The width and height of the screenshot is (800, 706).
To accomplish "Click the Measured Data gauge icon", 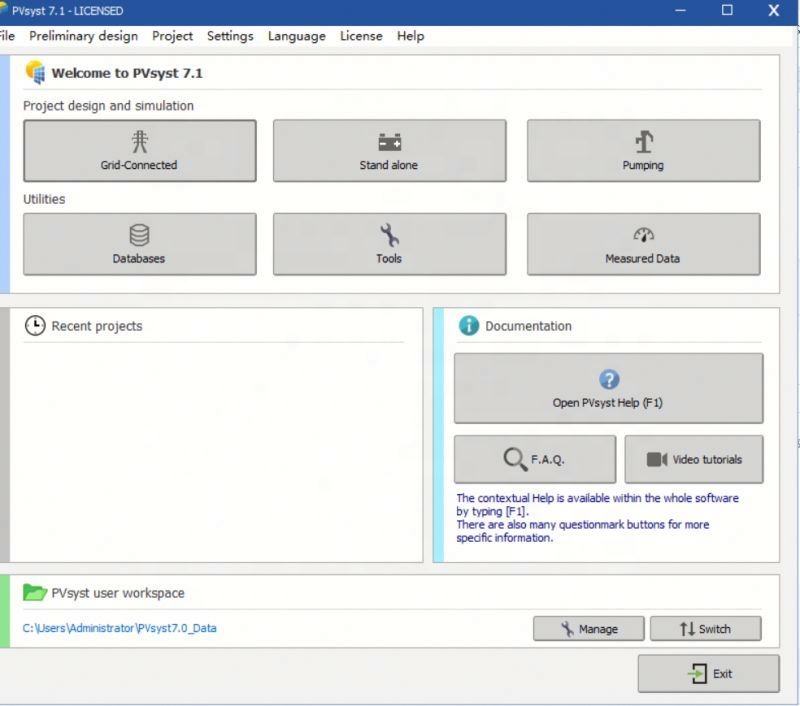I will [643, 235].
